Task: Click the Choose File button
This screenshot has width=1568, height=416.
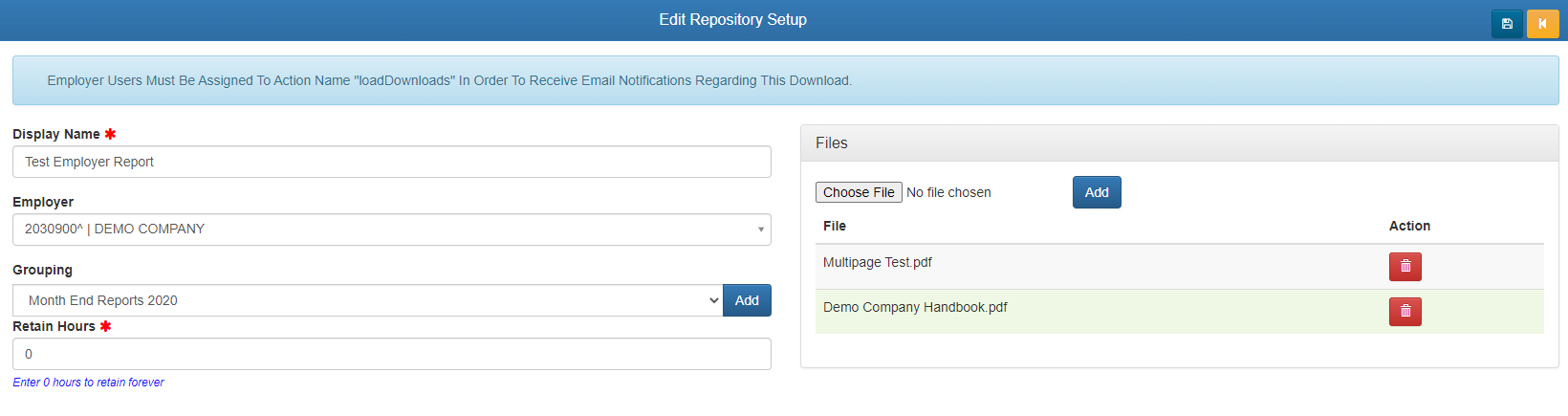Action: [x=859, y=192]
